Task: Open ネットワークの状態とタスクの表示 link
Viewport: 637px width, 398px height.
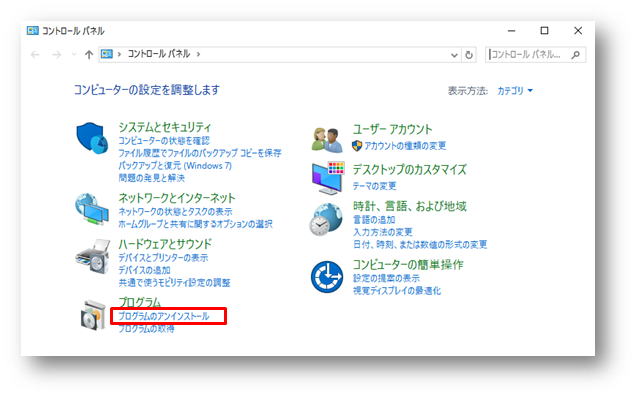Action: (x=176, y=212)
